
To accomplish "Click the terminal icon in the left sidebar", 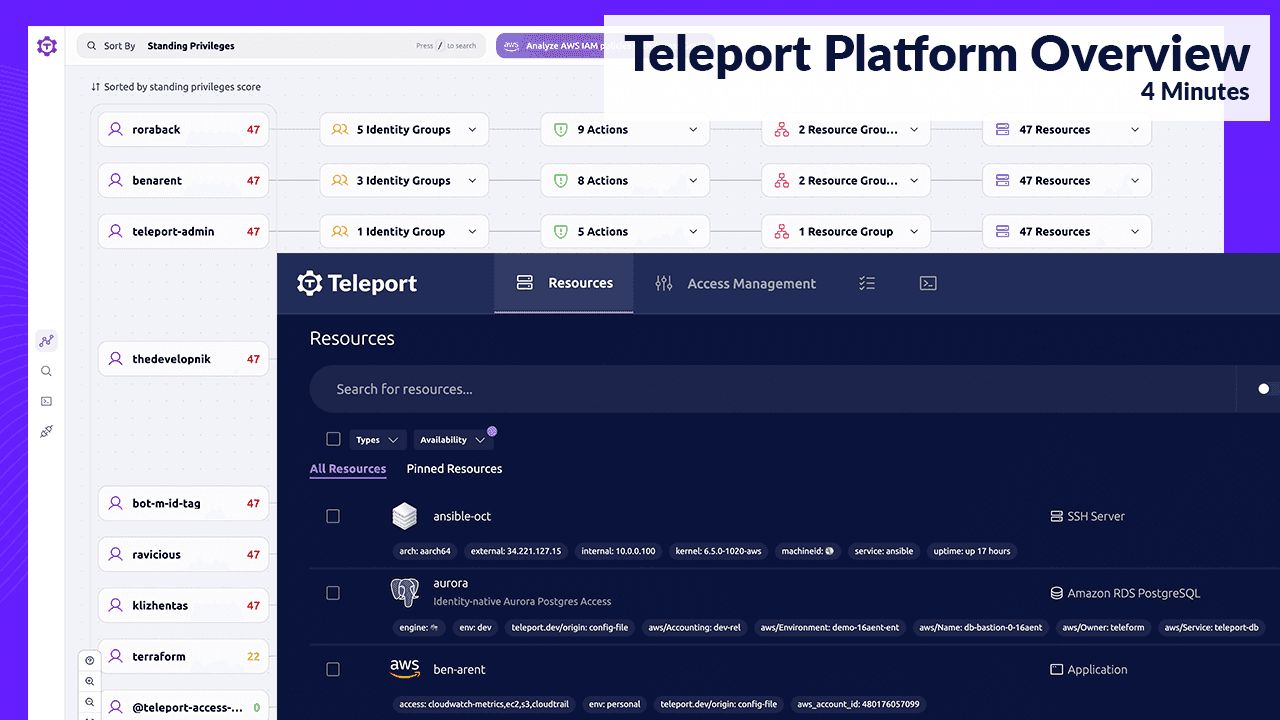I will (x=46, y=401).
